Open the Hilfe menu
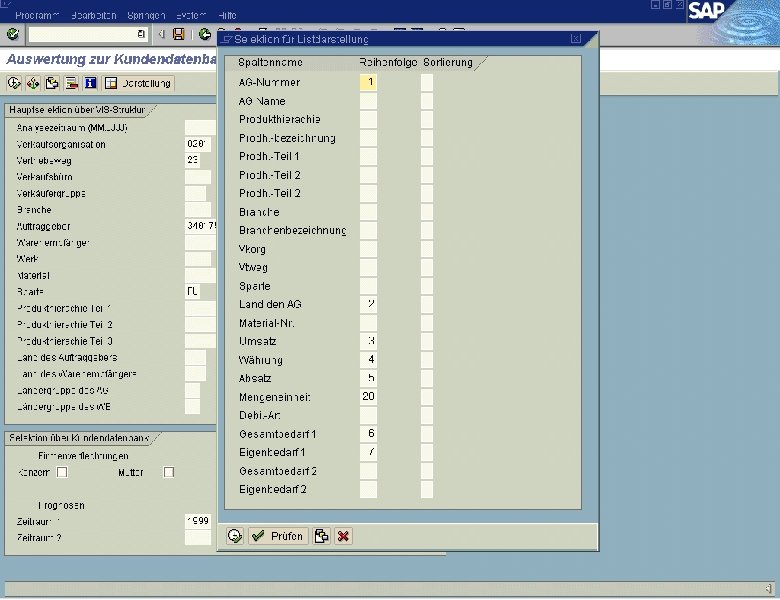The image size is (780, 600). [x=227, y=15]
